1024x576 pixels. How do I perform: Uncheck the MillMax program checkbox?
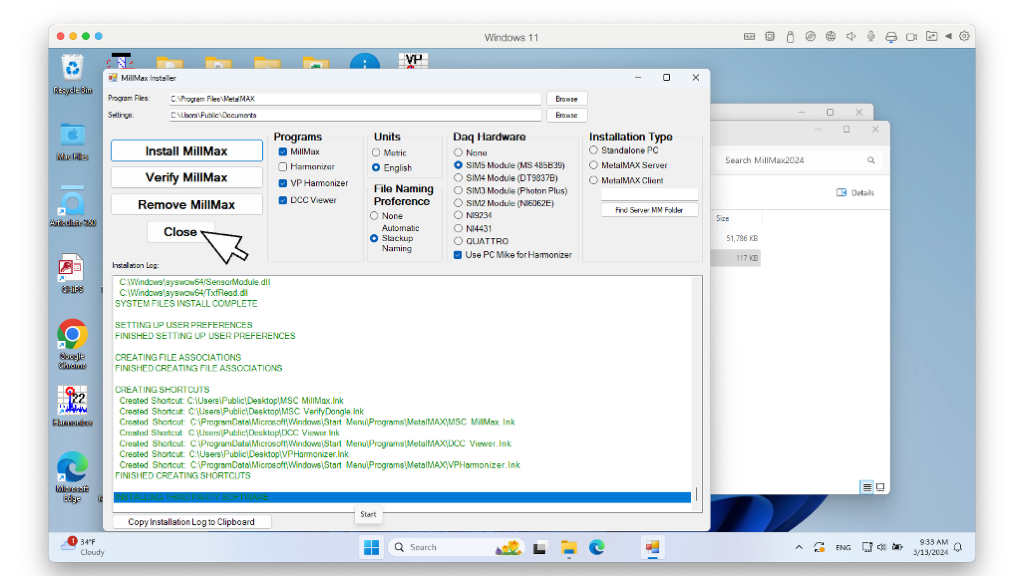point(283,152)
